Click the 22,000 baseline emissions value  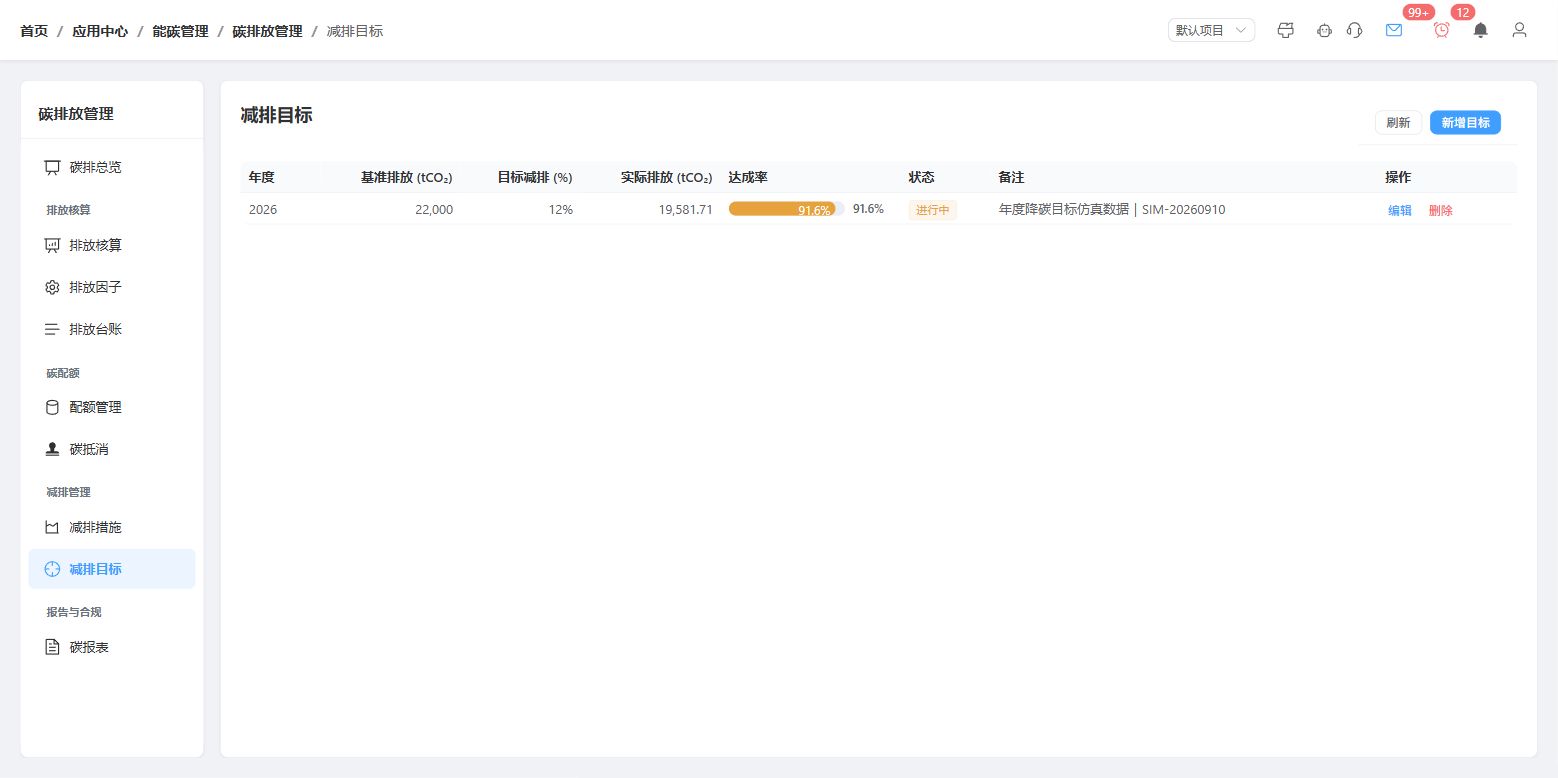[x=434, y=210]
